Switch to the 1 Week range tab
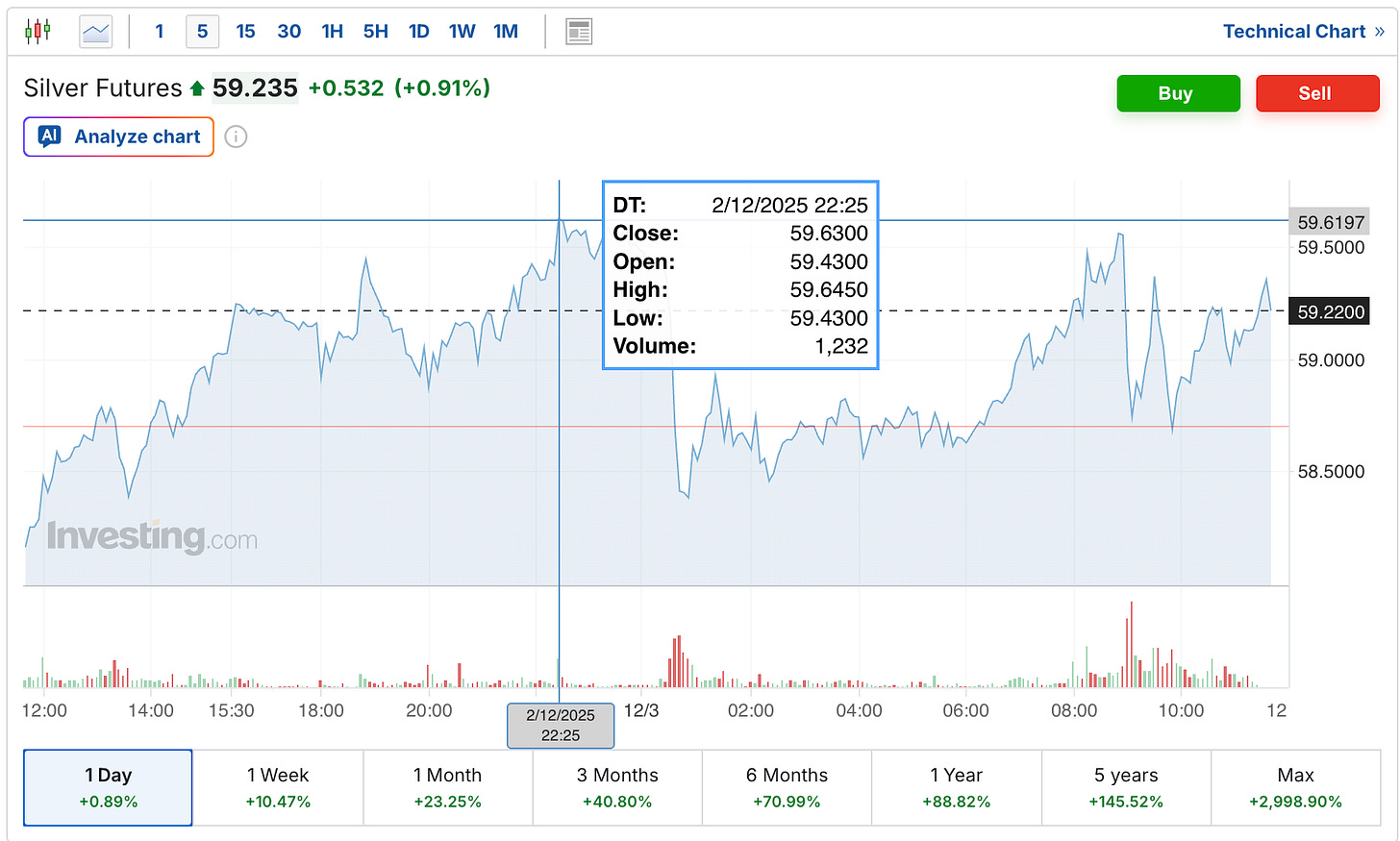 [278, 787]
